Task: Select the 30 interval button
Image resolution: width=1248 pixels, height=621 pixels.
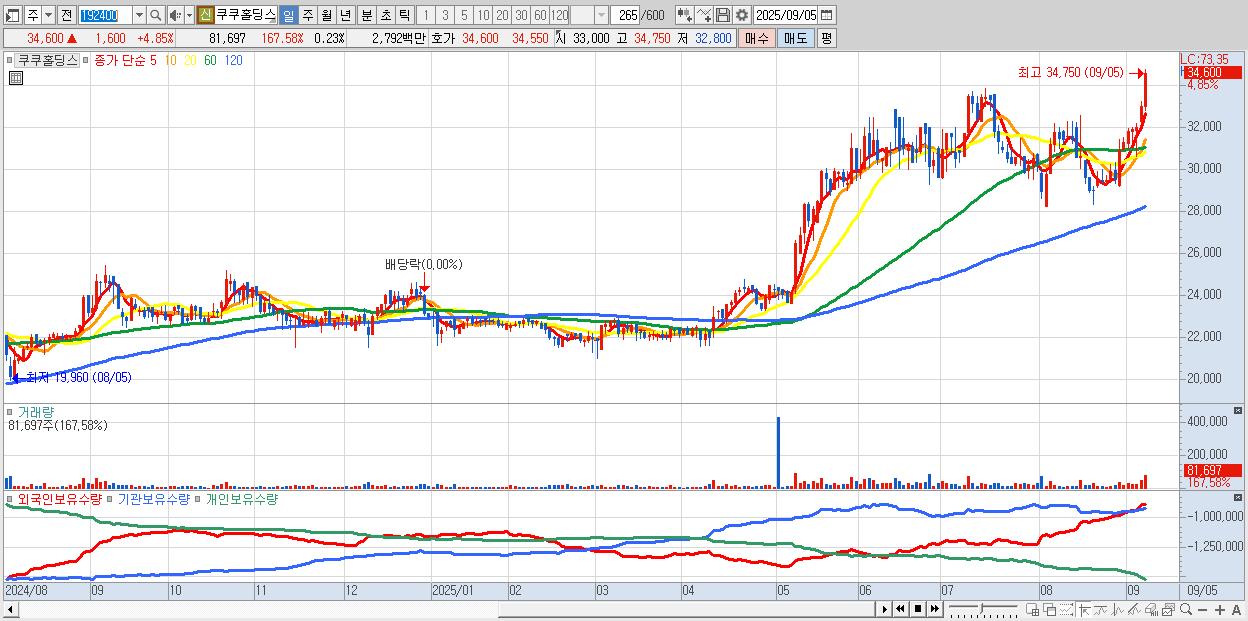Action: (521, 15)
